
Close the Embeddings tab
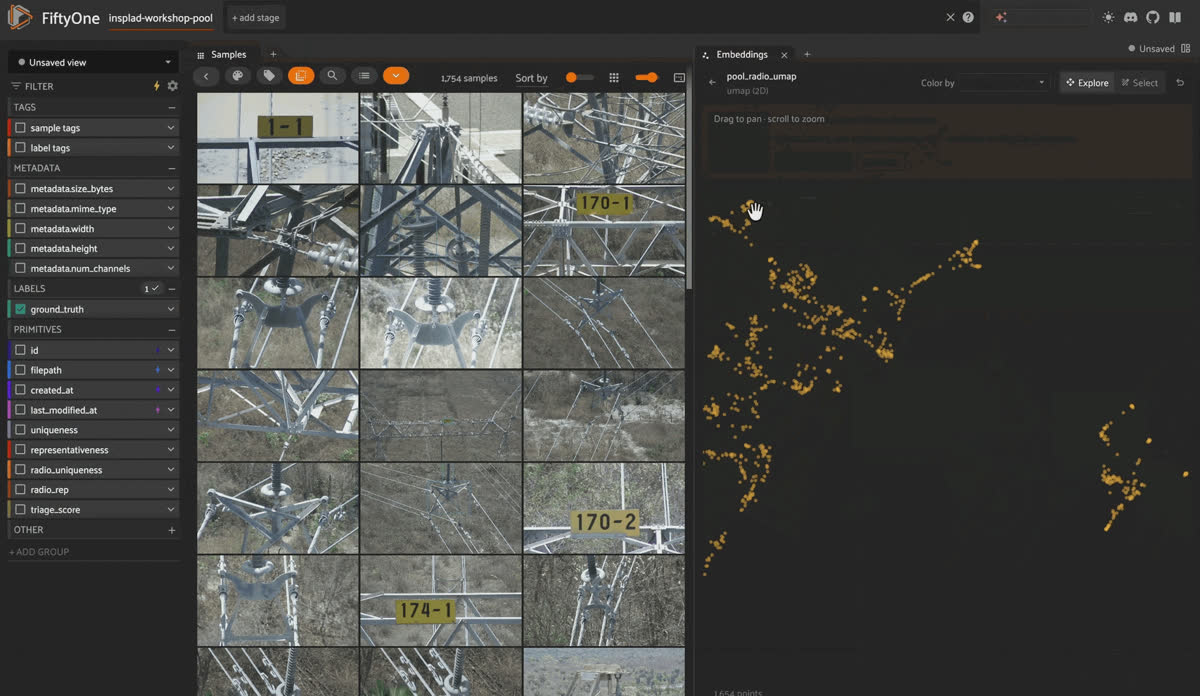(784, 55)
